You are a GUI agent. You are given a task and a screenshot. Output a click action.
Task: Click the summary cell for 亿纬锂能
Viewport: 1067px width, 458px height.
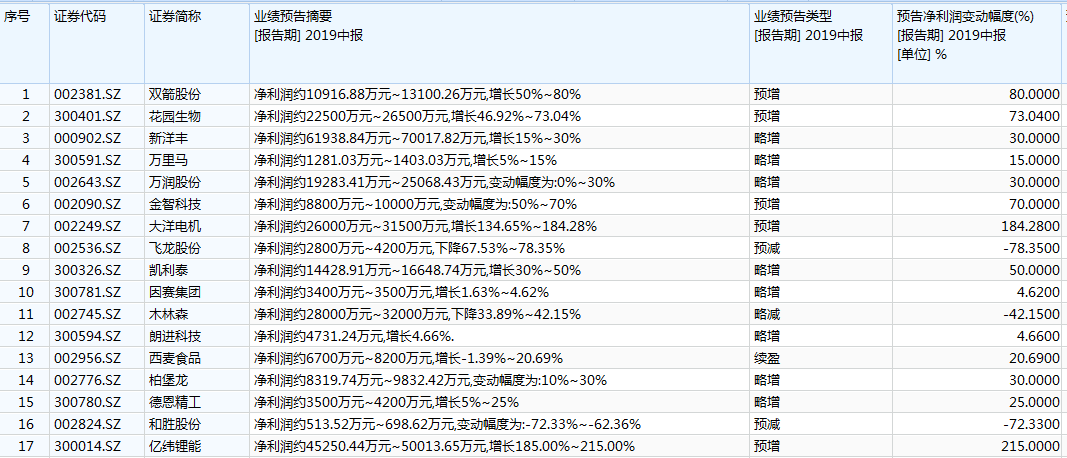click(444, 446)
